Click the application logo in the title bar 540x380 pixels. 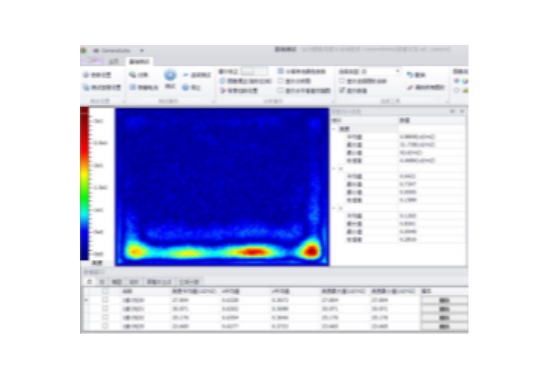coord(84,50)
